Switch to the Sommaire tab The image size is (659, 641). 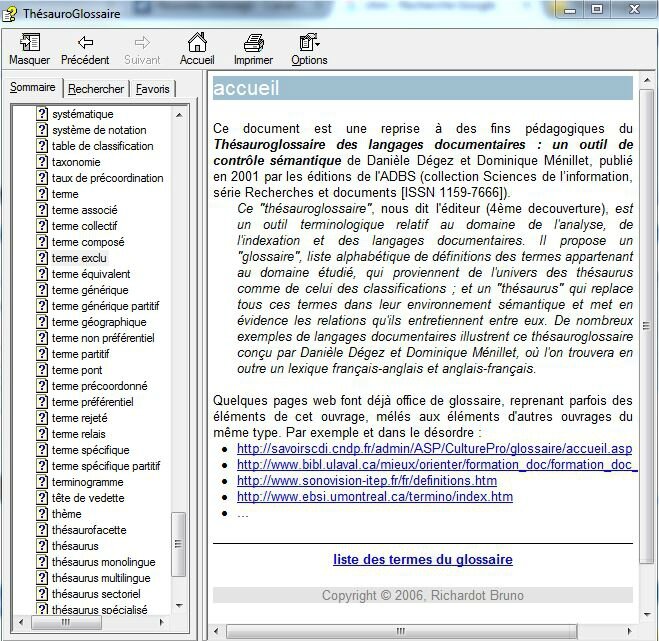[x=33, y=87]
